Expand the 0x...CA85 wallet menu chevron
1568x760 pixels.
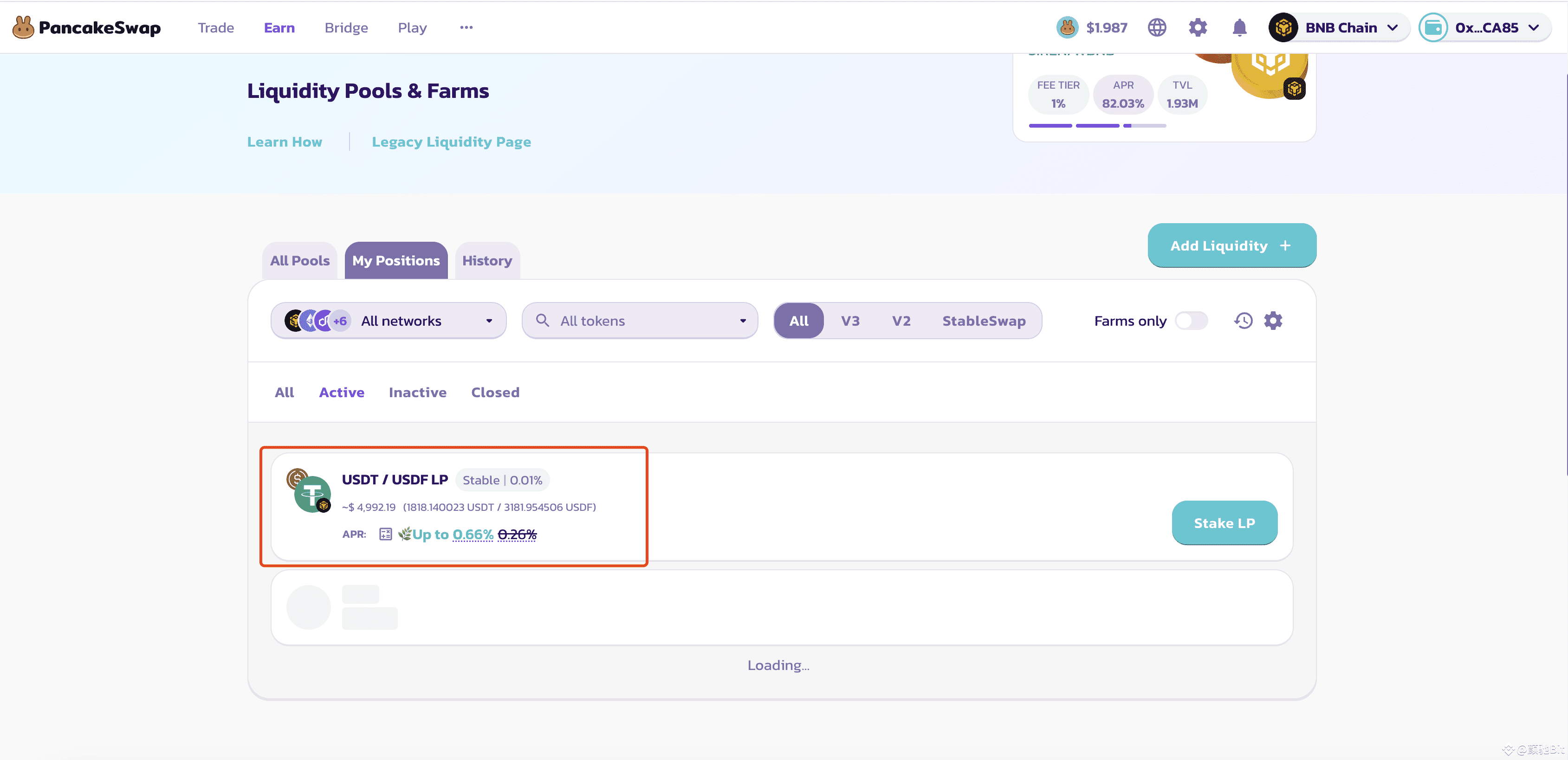point(1533,27)
